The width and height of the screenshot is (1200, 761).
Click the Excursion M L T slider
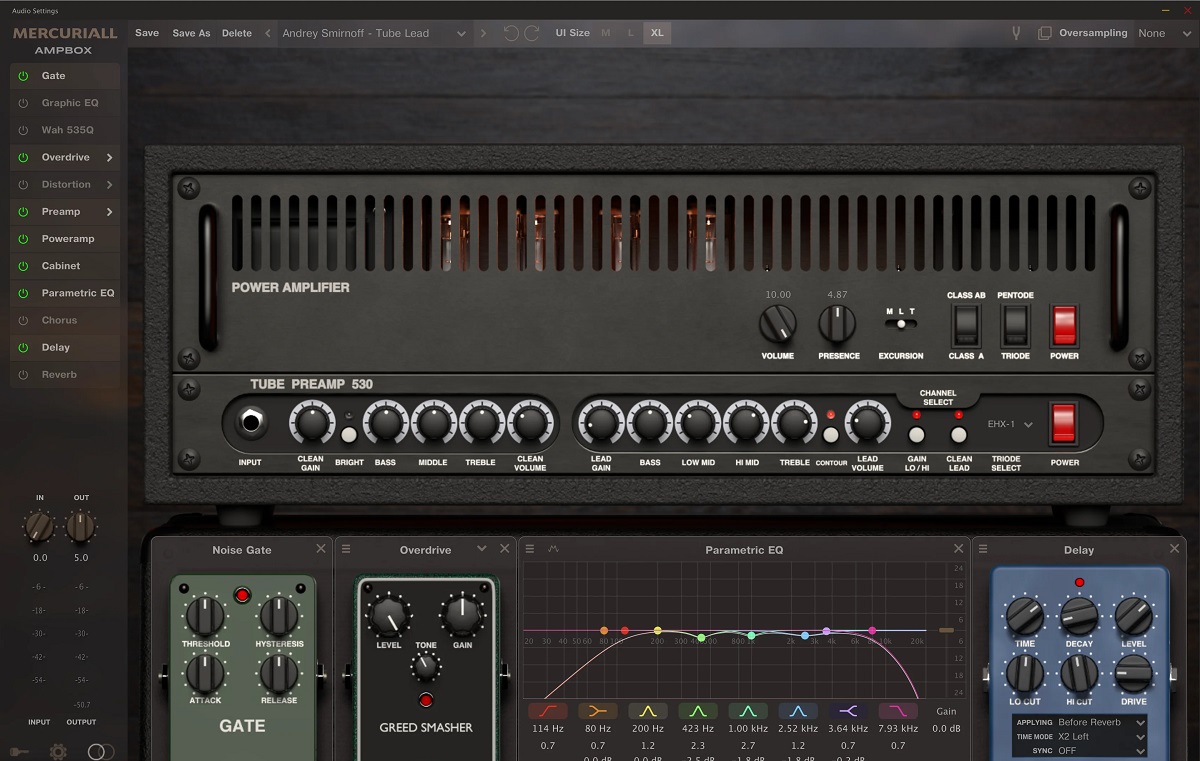pos(901,323)
